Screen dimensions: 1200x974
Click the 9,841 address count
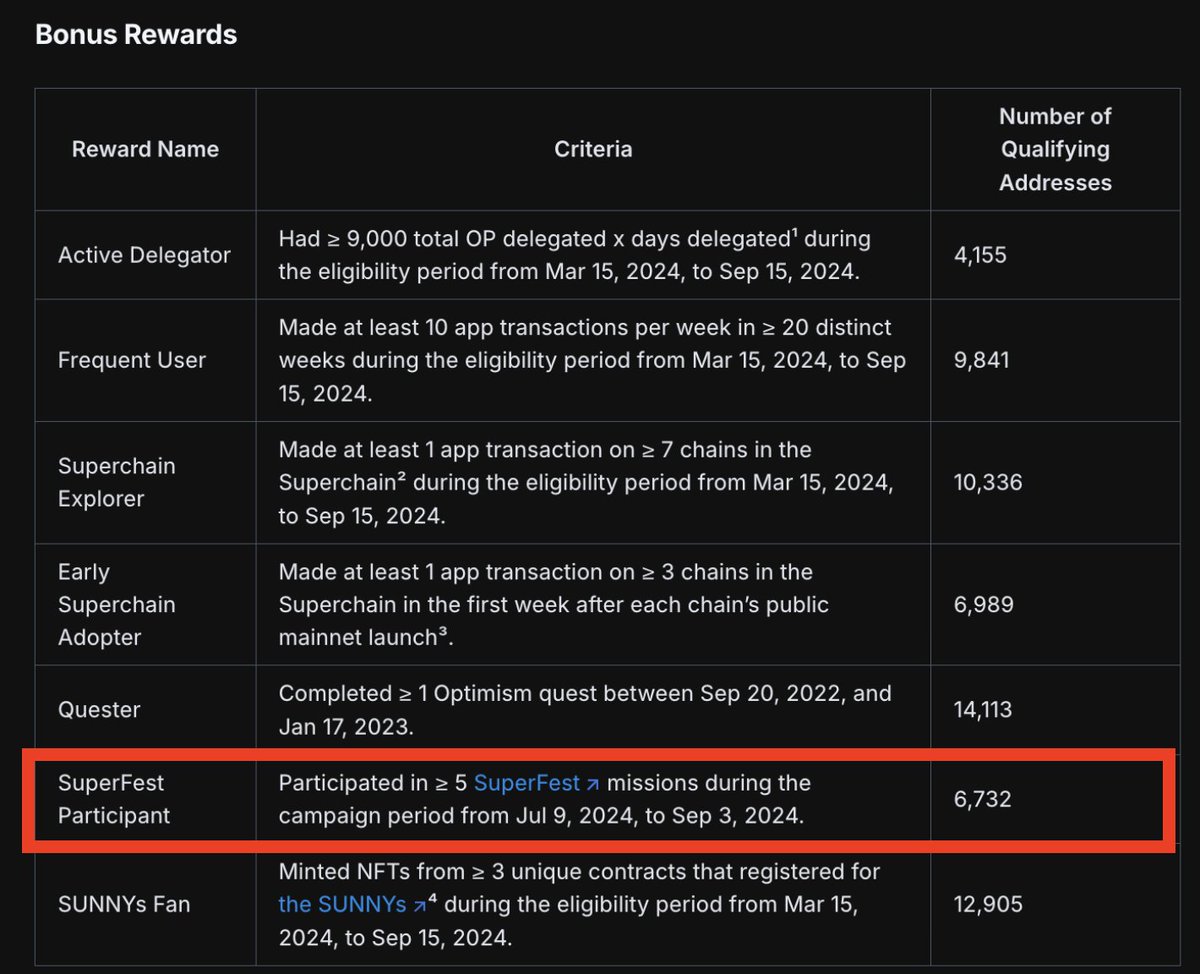982,361
